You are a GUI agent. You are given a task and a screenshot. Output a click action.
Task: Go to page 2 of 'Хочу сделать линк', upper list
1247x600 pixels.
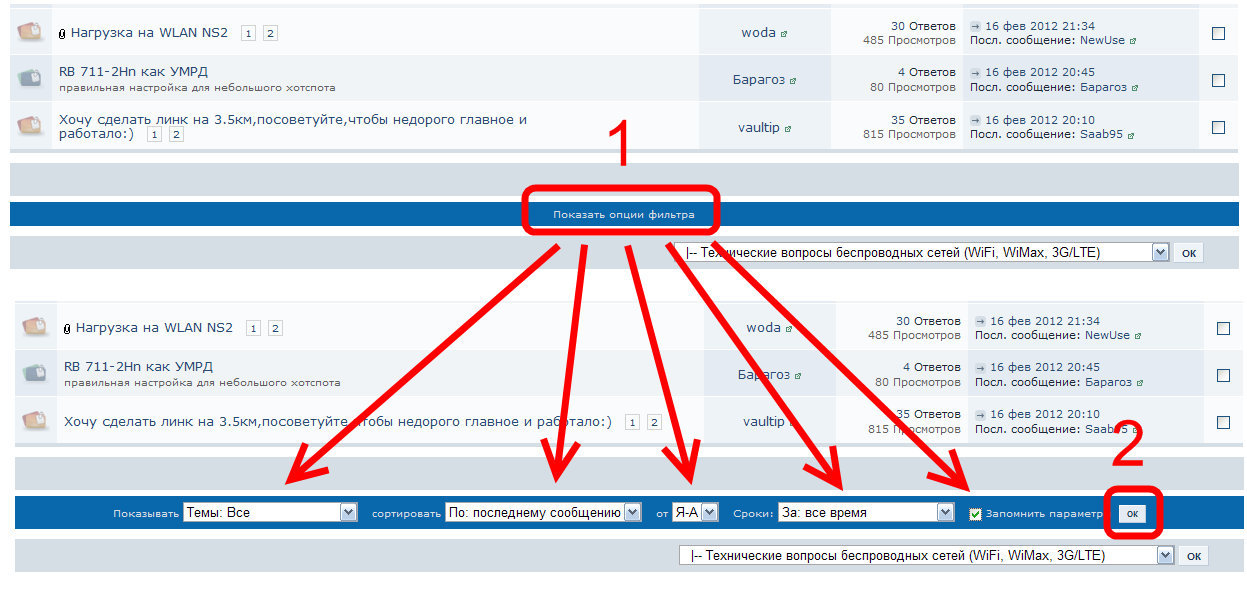pos(176,134)
